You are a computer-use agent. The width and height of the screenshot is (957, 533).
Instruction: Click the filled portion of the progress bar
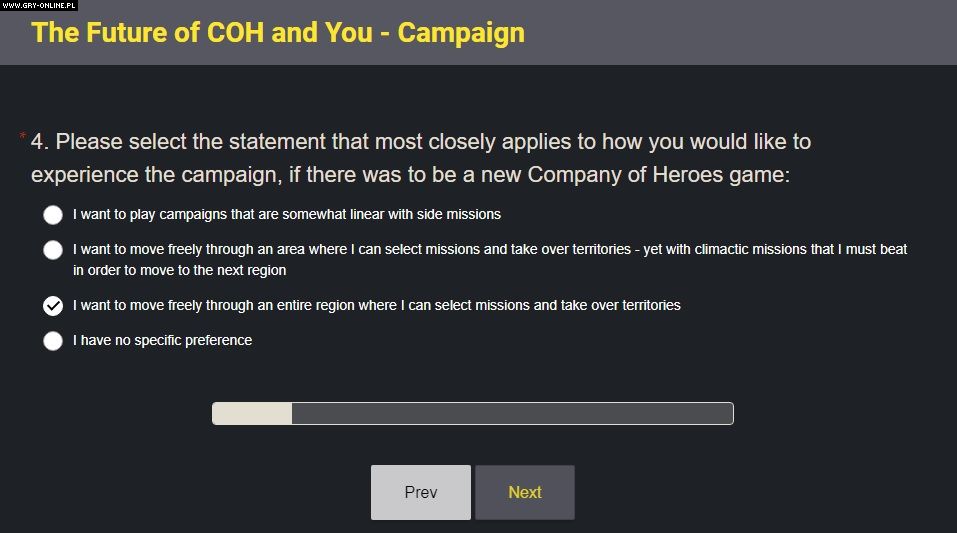(x=252, y=413)
